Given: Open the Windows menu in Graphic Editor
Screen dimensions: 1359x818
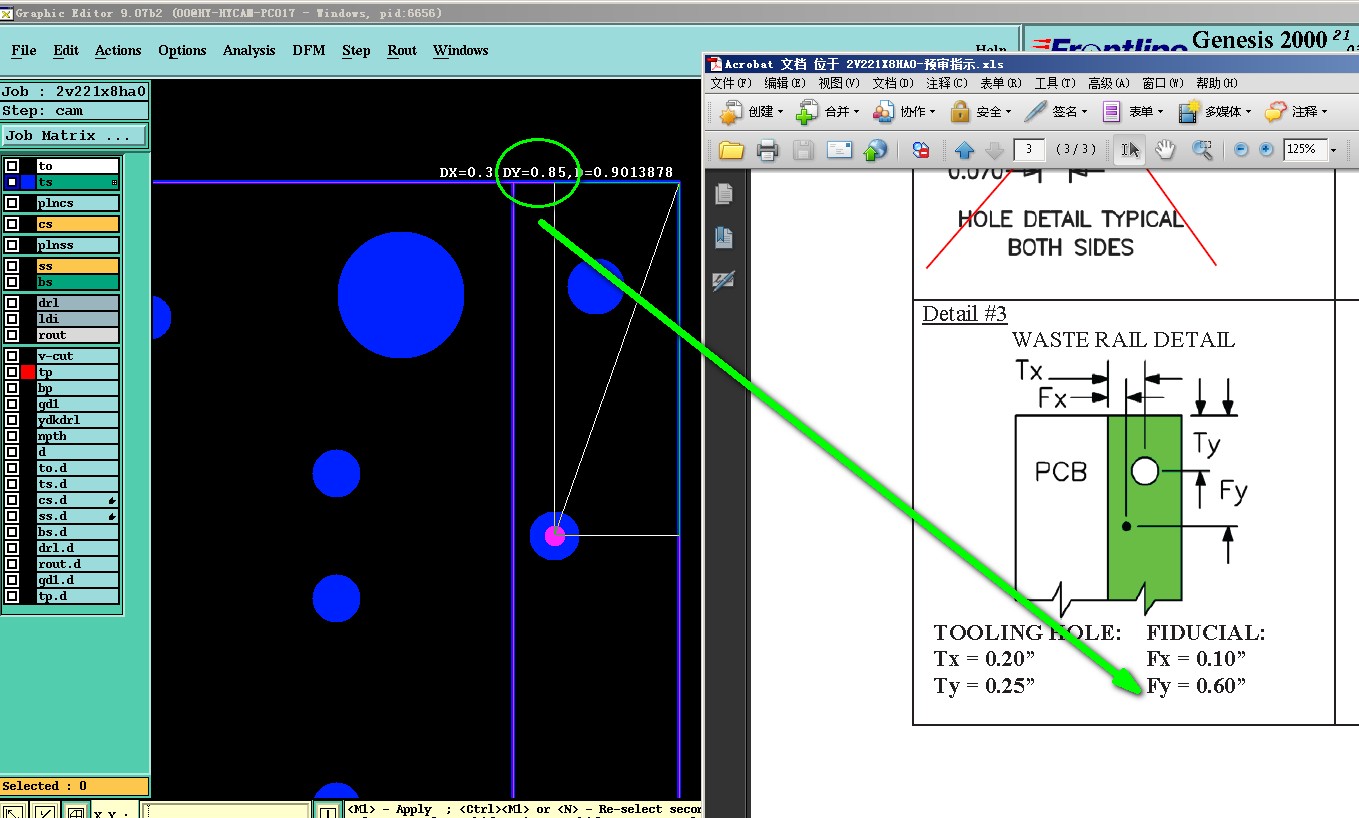Looking at the screenshot, I should [461, 50].
